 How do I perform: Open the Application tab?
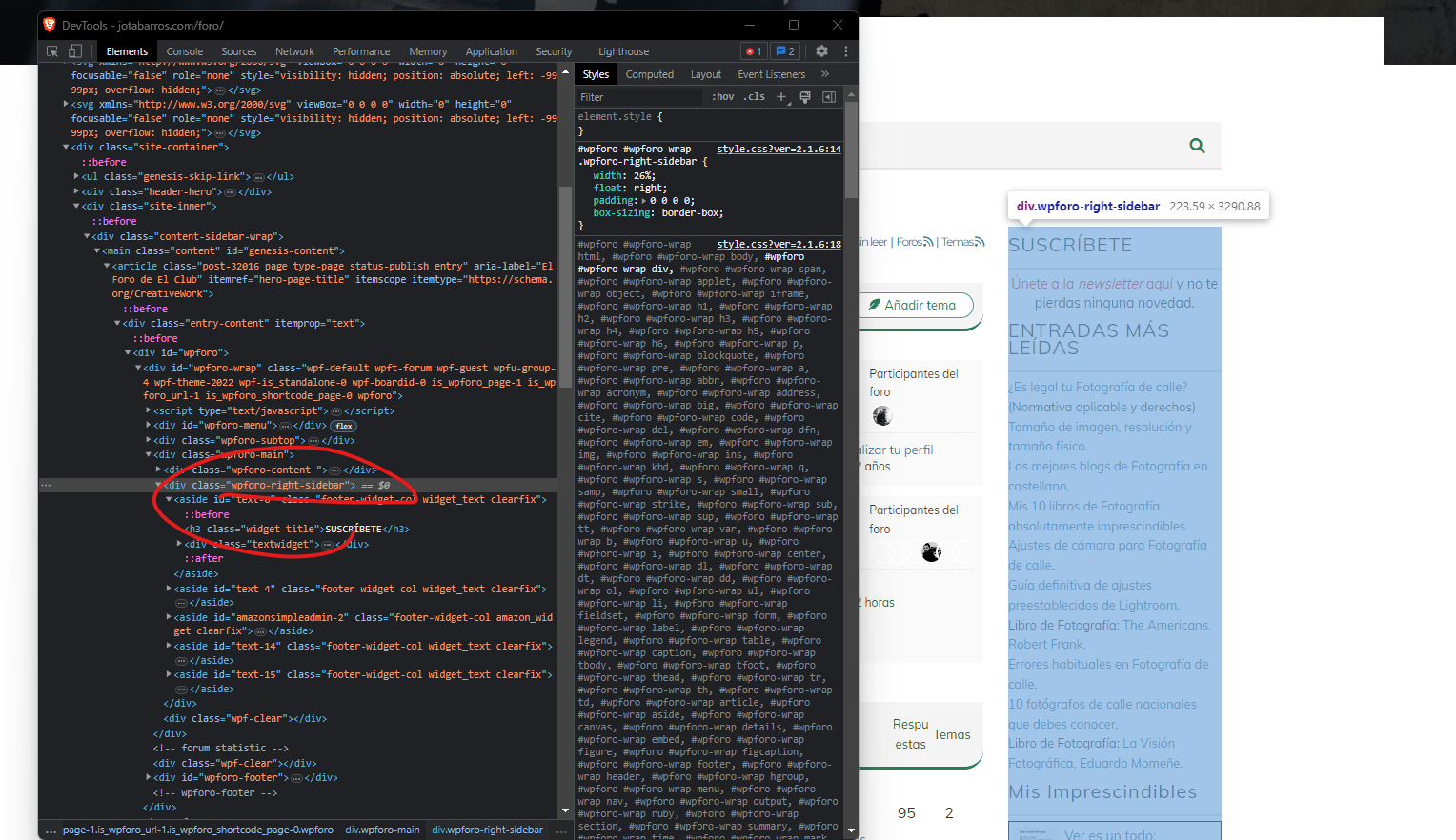491,51
